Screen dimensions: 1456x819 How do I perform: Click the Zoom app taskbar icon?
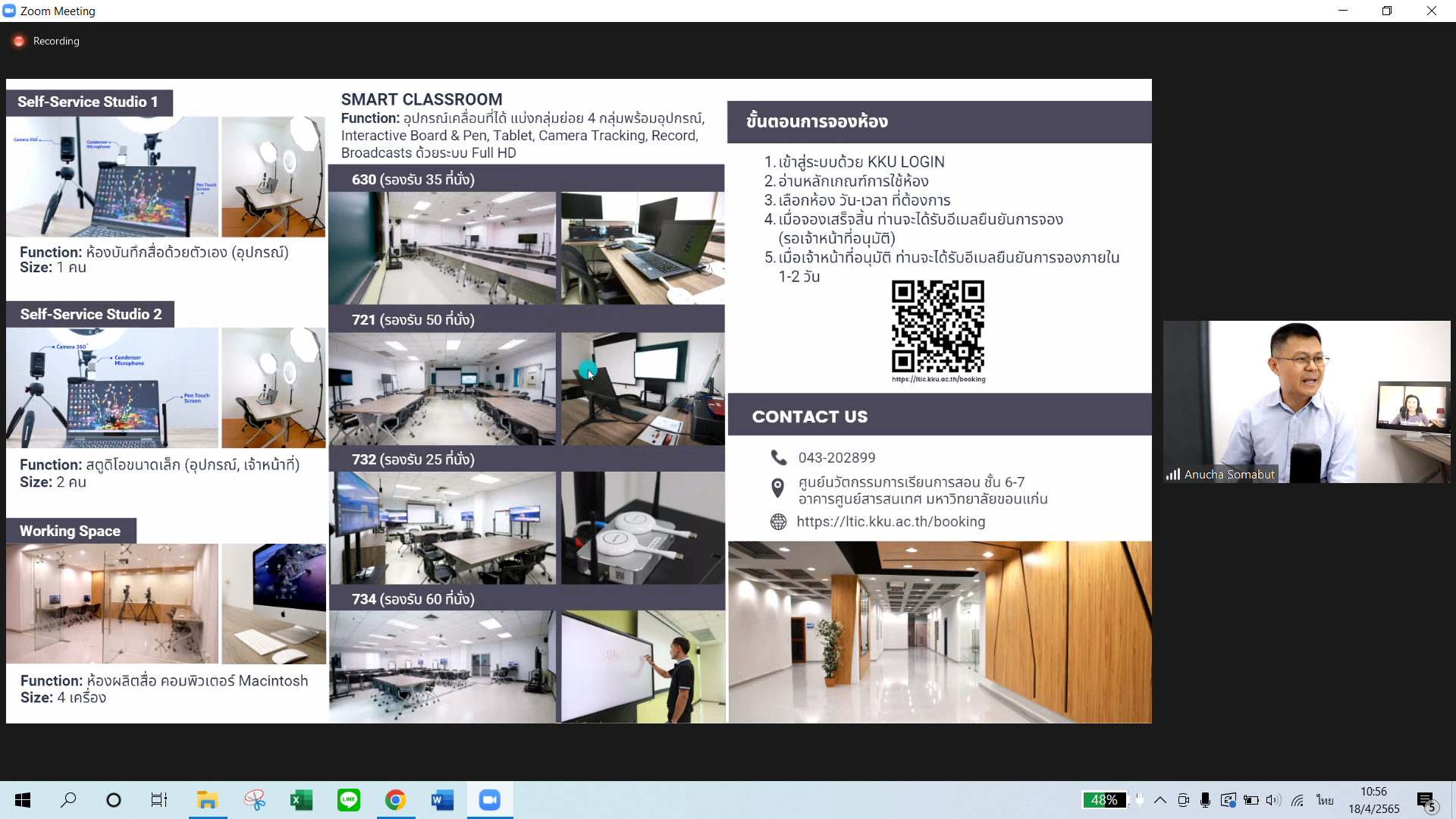[489, 800]
